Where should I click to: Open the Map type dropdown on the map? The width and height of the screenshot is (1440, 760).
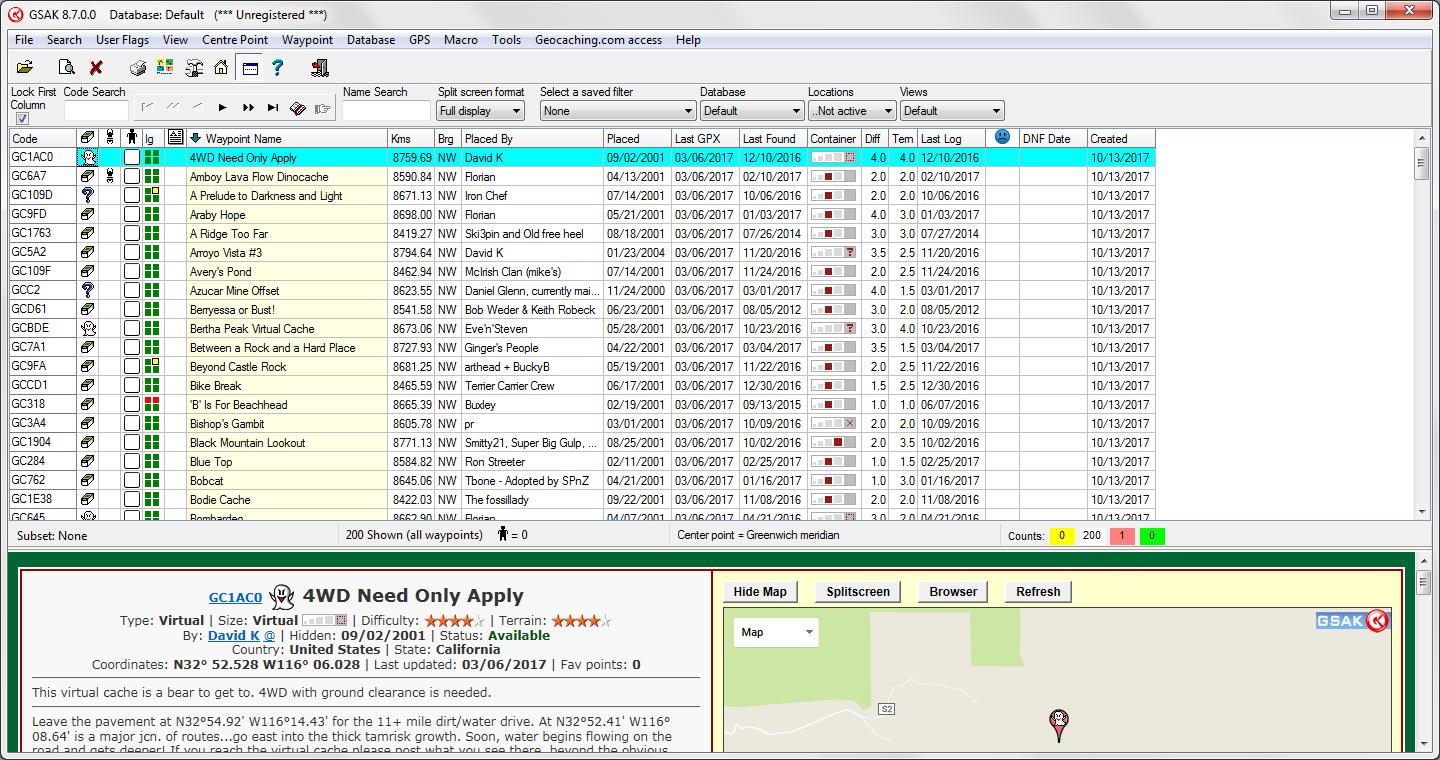[776, 632]
